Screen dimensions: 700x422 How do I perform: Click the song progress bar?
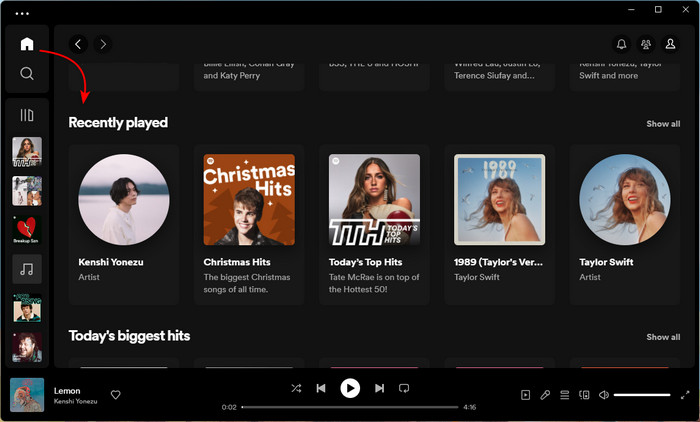pos(350,407)
